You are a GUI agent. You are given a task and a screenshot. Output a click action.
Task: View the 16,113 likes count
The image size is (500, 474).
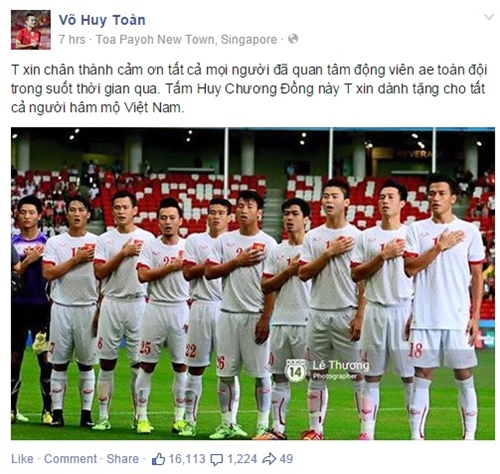tap(187, 459)
